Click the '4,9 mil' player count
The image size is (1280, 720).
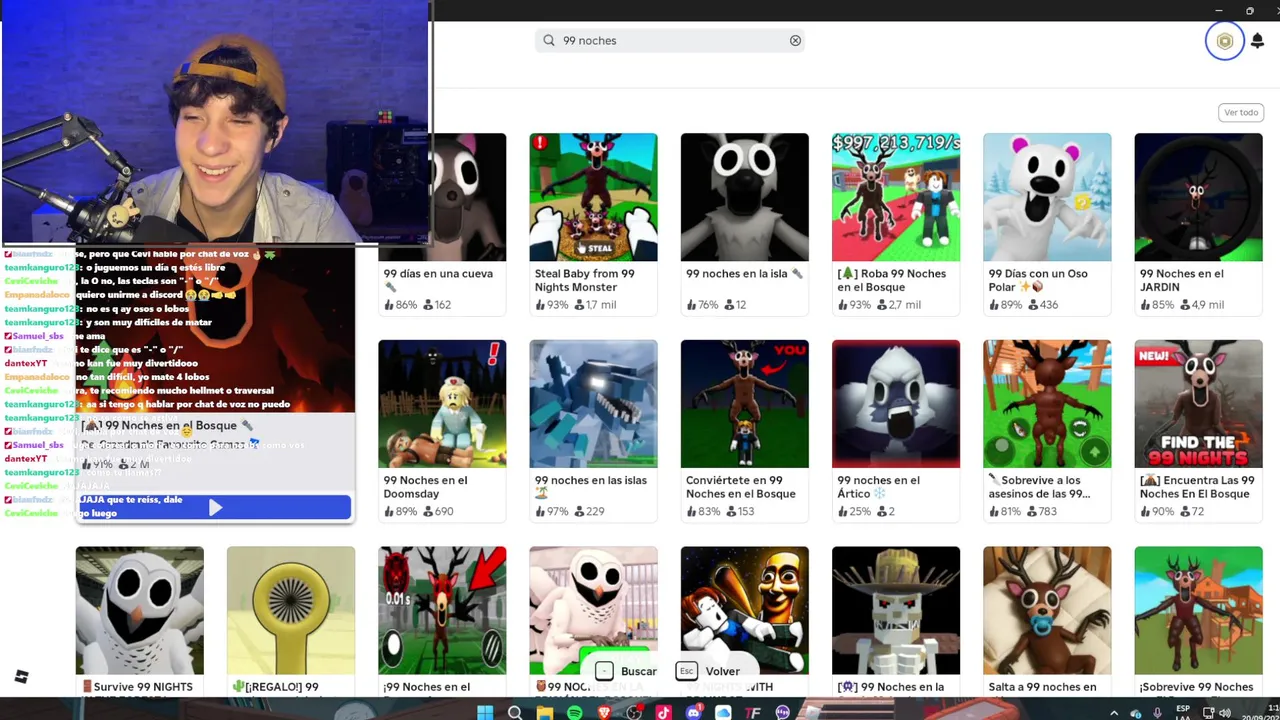1201,305
